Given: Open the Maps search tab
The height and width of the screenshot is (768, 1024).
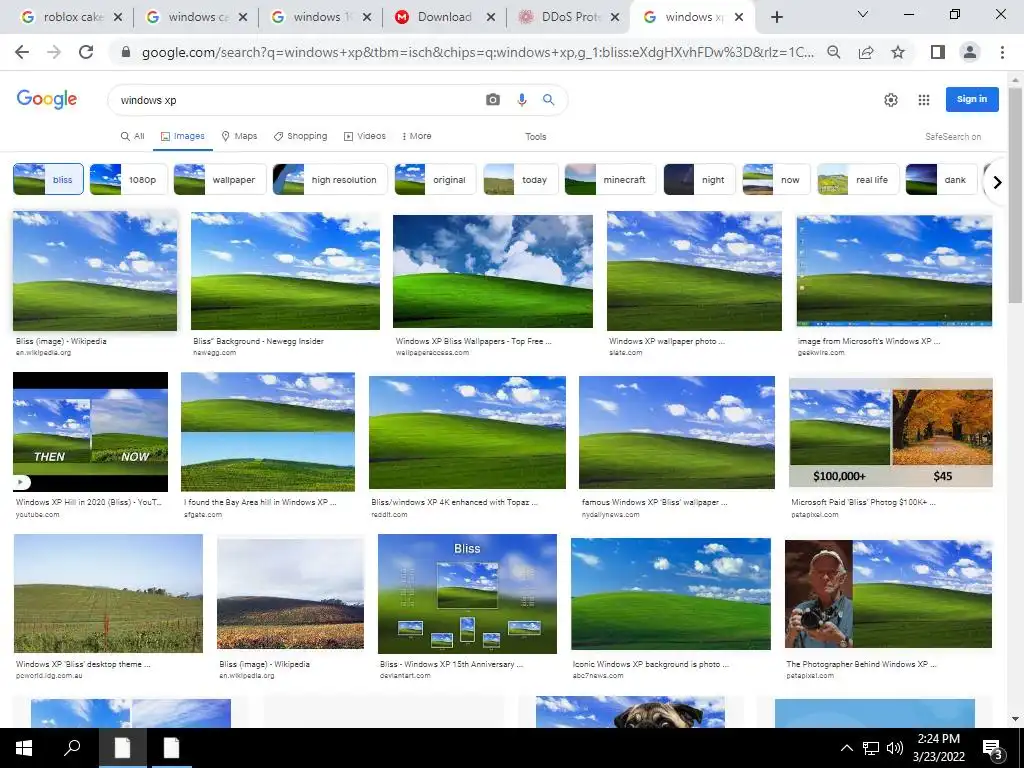Looking at the screenshot, I should [x=239, y=136].
